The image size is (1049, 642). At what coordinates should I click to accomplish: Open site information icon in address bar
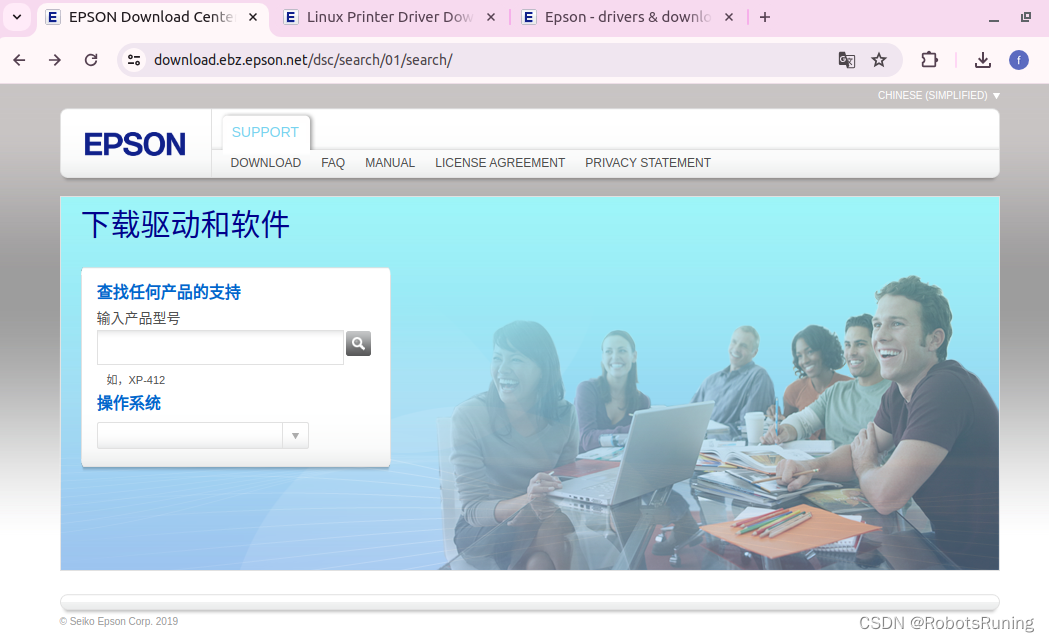(134, 60)
